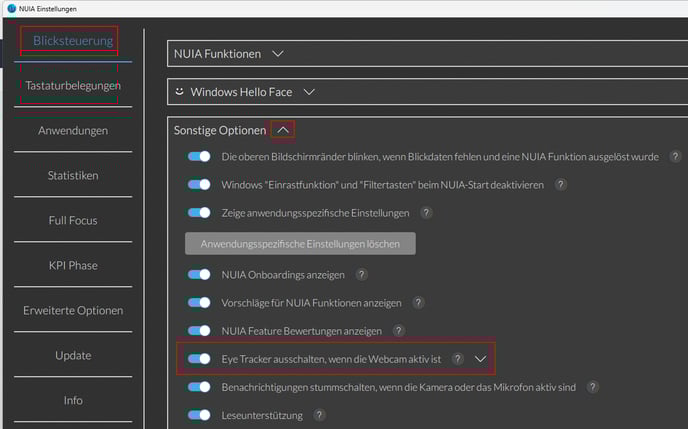
Task: Switch to the Update tab
Action: pos(73,355)
